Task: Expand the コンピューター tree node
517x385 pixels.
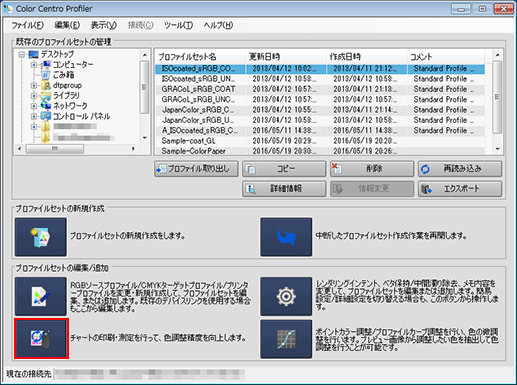Action: (x=34, y=65)
